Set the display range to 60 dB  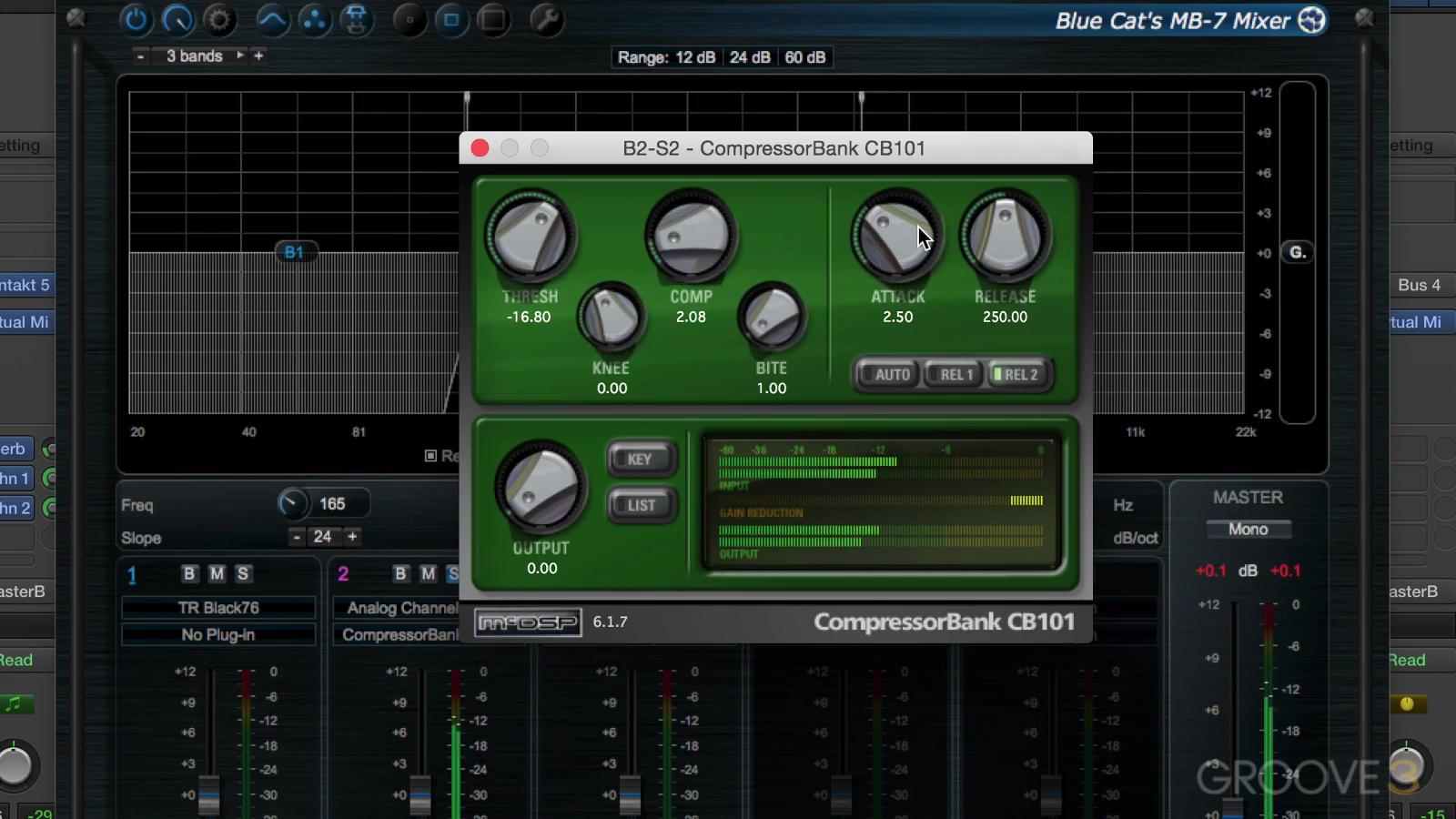[x=805, y=57]
